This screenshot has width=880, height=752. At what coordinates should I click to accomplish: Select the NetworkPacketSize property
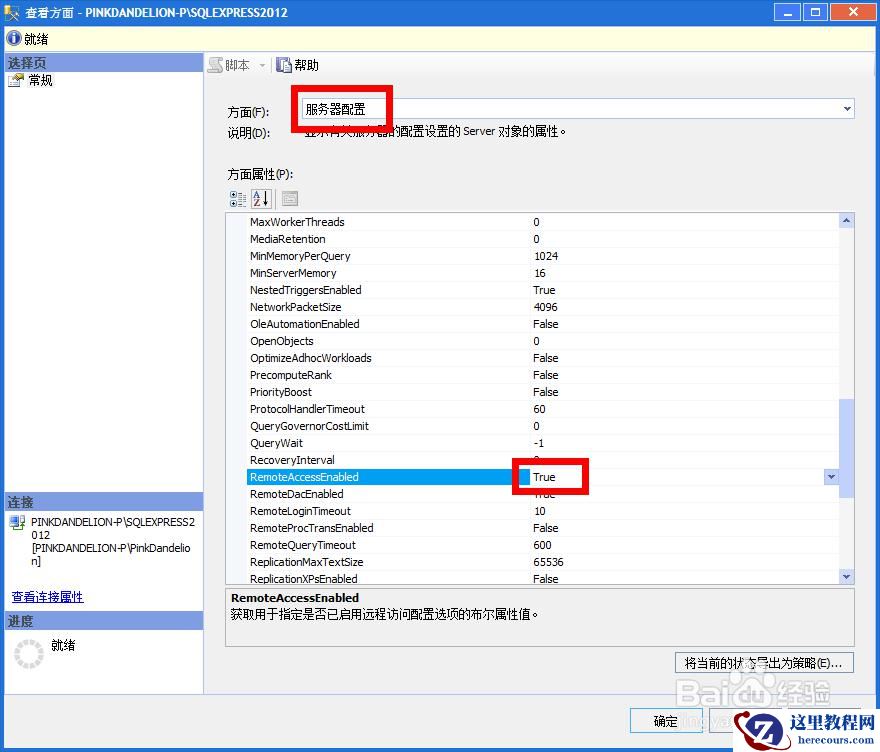295,307
